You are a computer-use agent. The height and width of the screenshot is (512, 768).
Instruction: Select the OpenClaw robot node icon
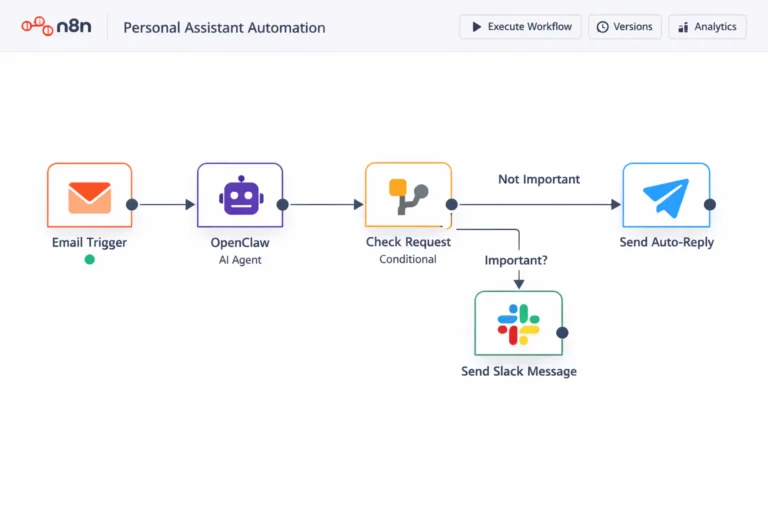(240, 195)
